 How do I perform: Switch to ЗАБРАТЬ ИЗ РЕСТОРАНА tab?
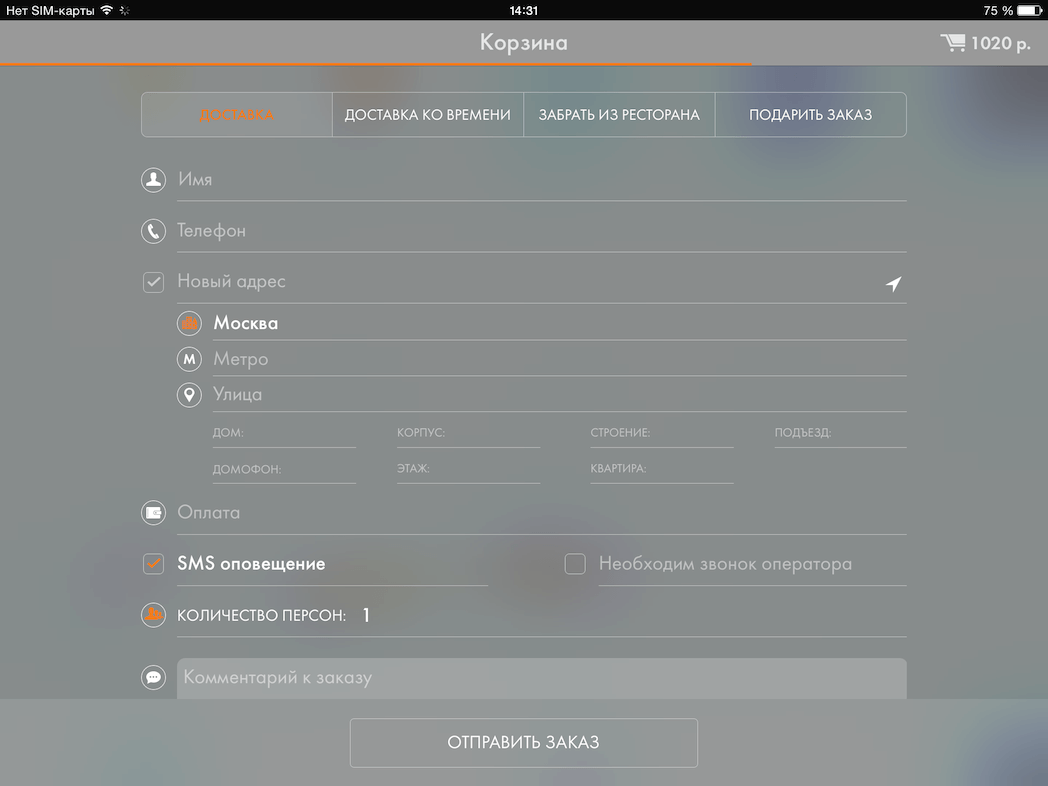pos(619,115)
